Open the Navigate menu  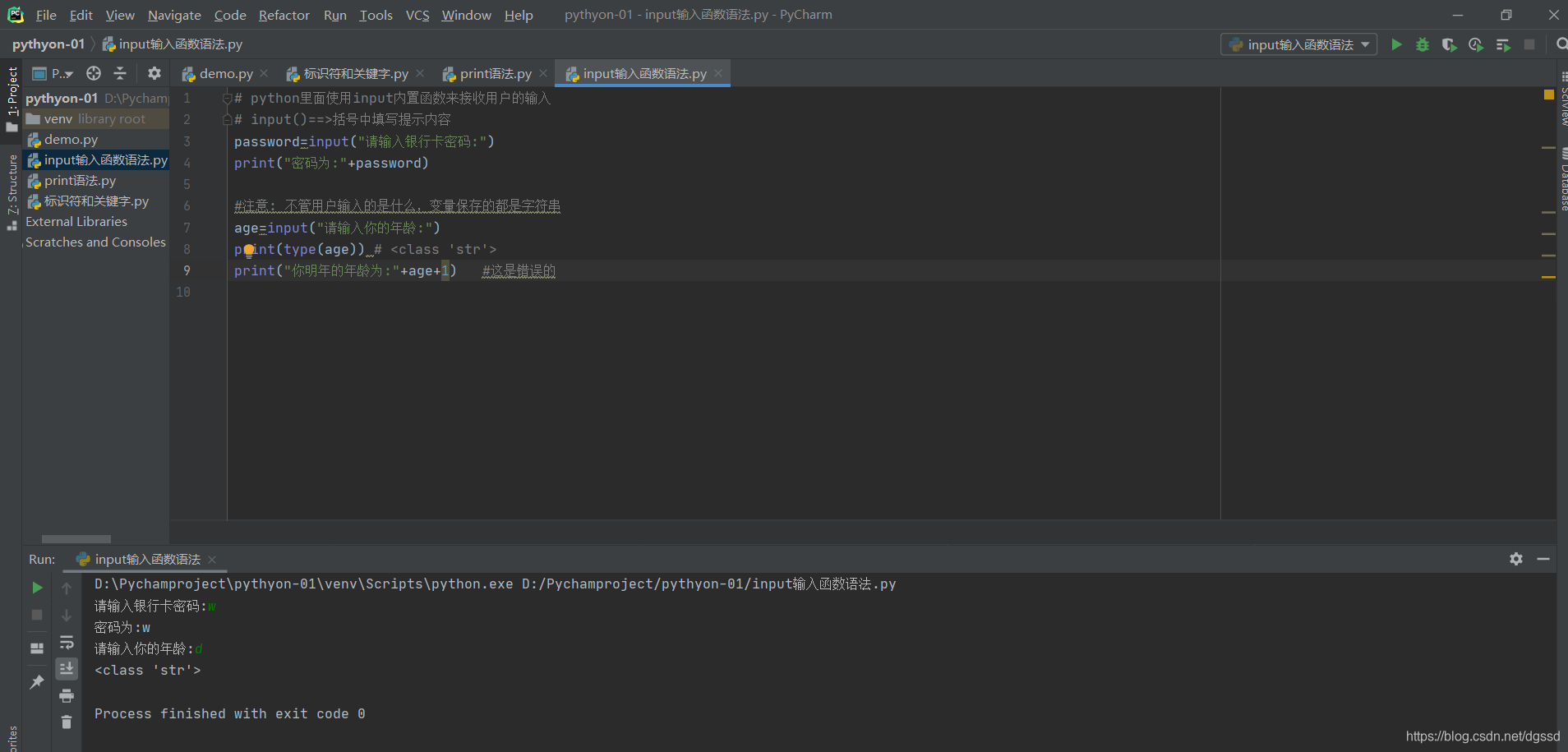point(174,15)
